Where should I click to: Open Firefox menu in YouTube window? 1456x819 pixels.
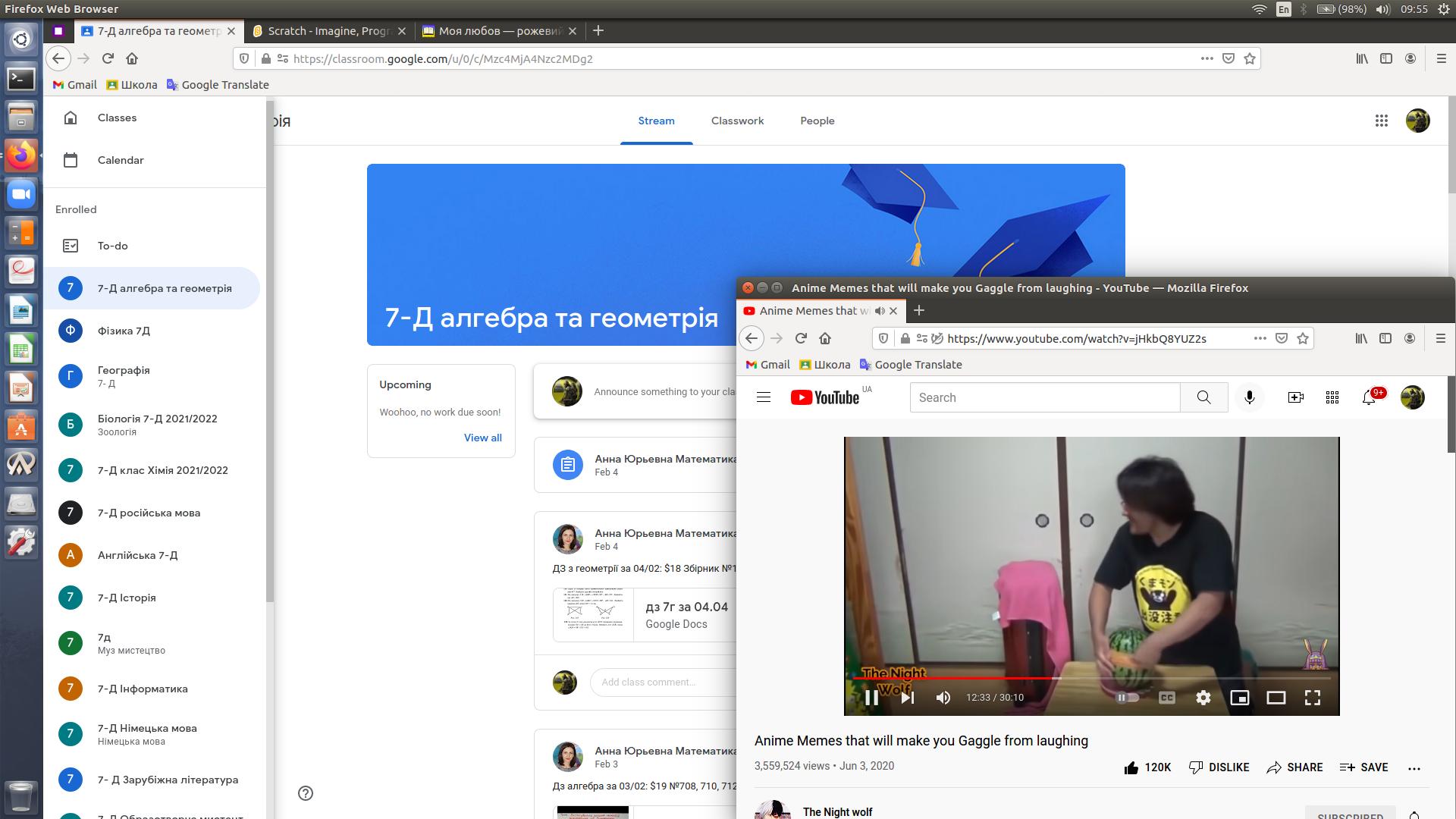[1440, 338]
